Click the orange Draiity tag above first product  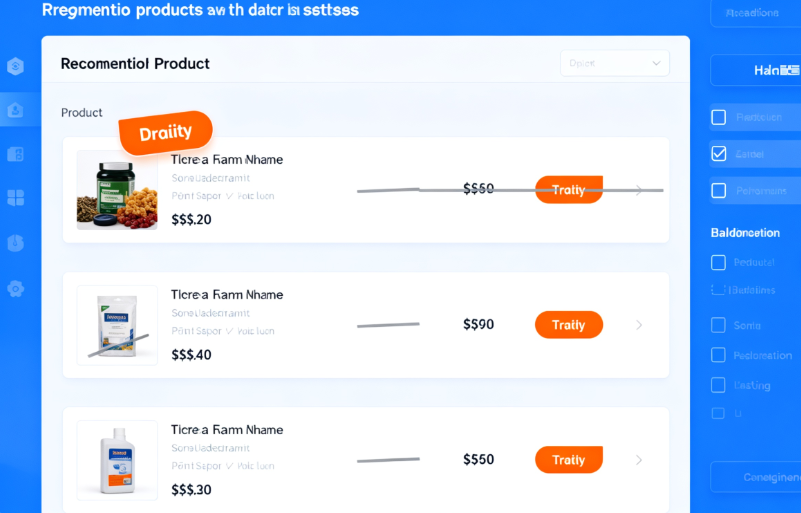tap(165, 133)
